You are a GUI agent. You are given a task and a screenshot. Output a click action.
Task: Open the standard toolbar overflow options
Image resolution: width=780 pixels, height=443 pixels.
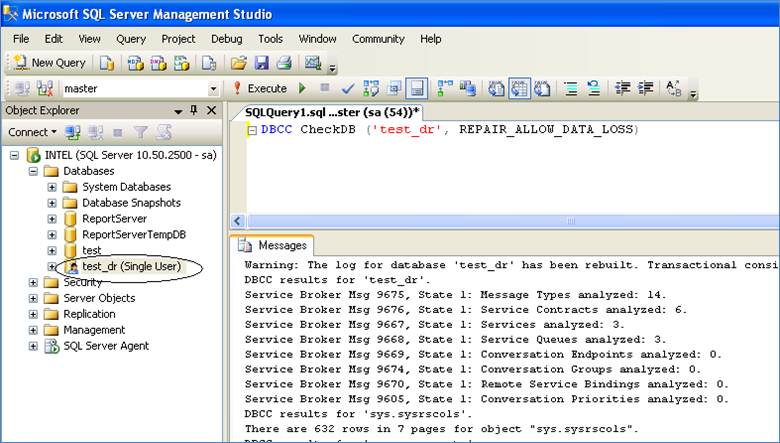(x=333, y=67)
